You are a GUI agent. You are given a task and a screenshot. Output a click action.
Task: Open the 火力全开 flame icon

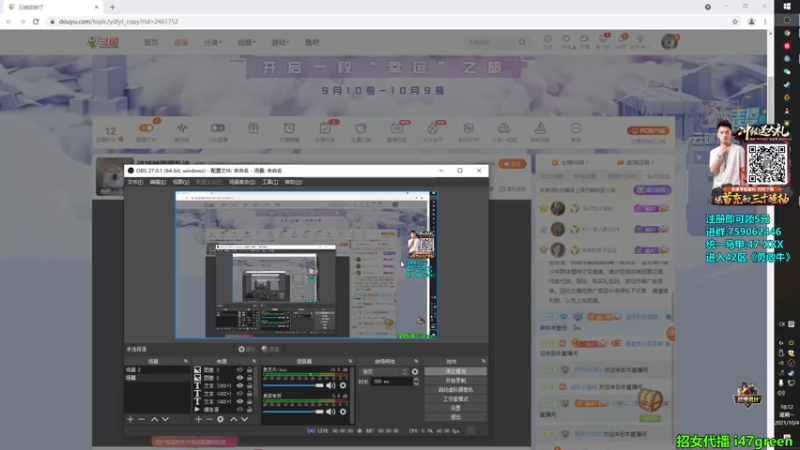[433, 128]
